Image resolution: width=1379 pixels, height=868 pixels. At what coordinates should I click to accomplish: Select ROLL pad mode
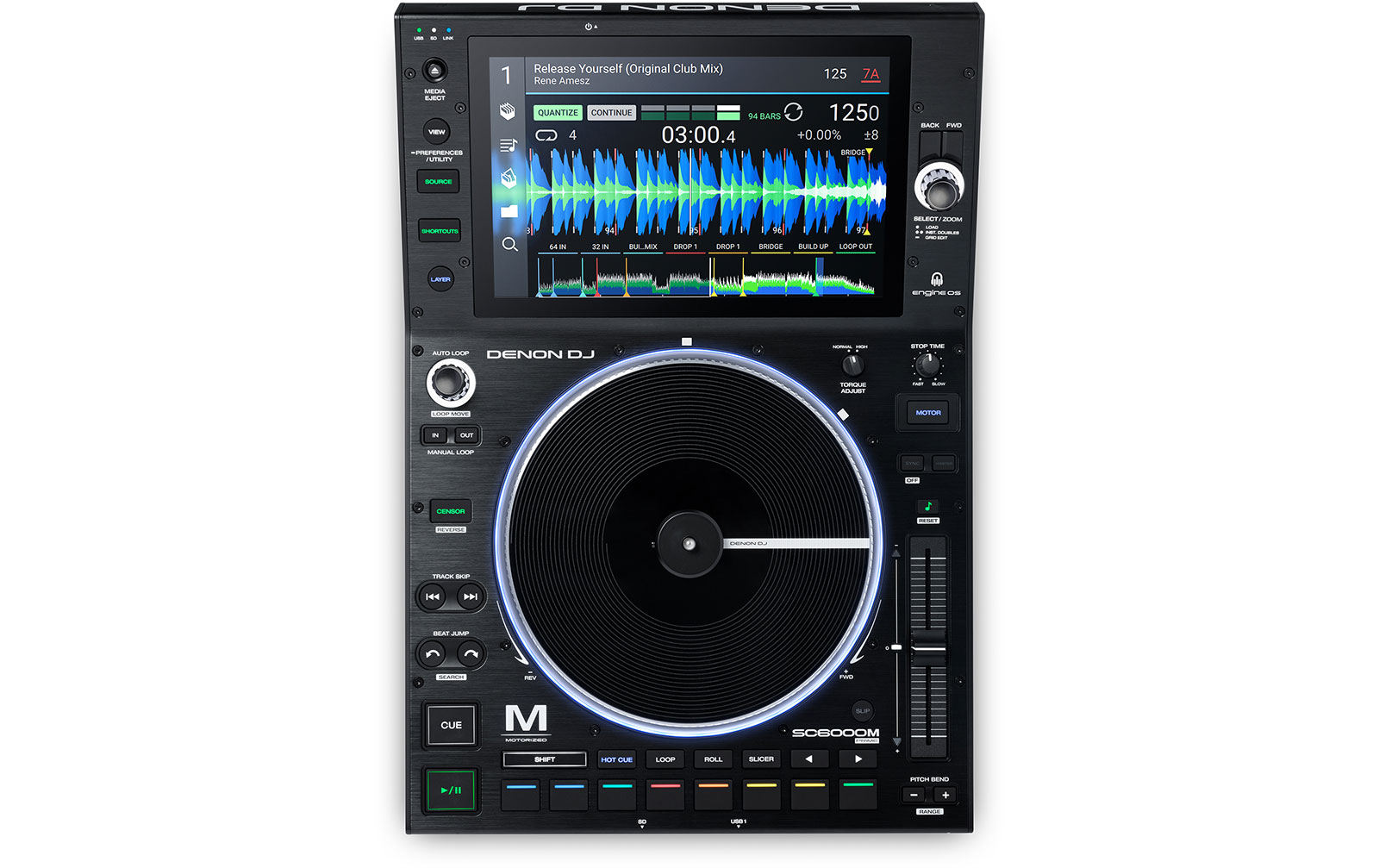(x=714, y=759)
